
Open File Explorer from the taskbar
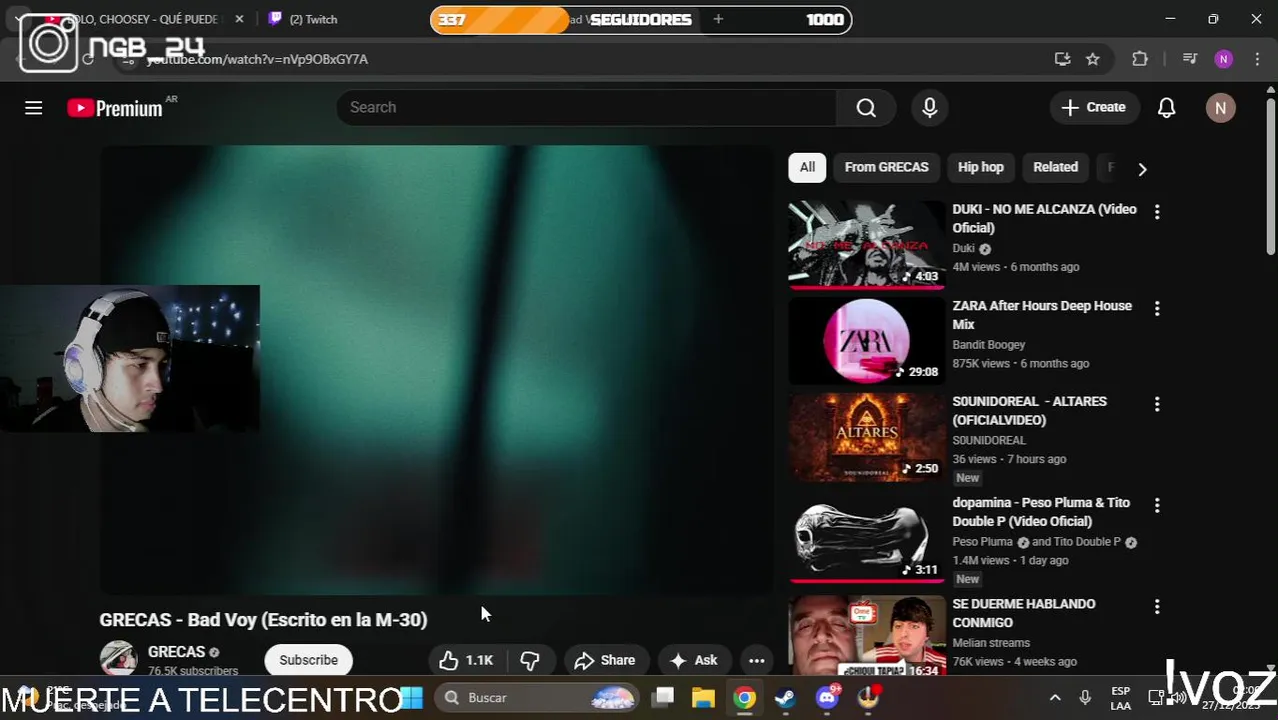tap(704, 698)
